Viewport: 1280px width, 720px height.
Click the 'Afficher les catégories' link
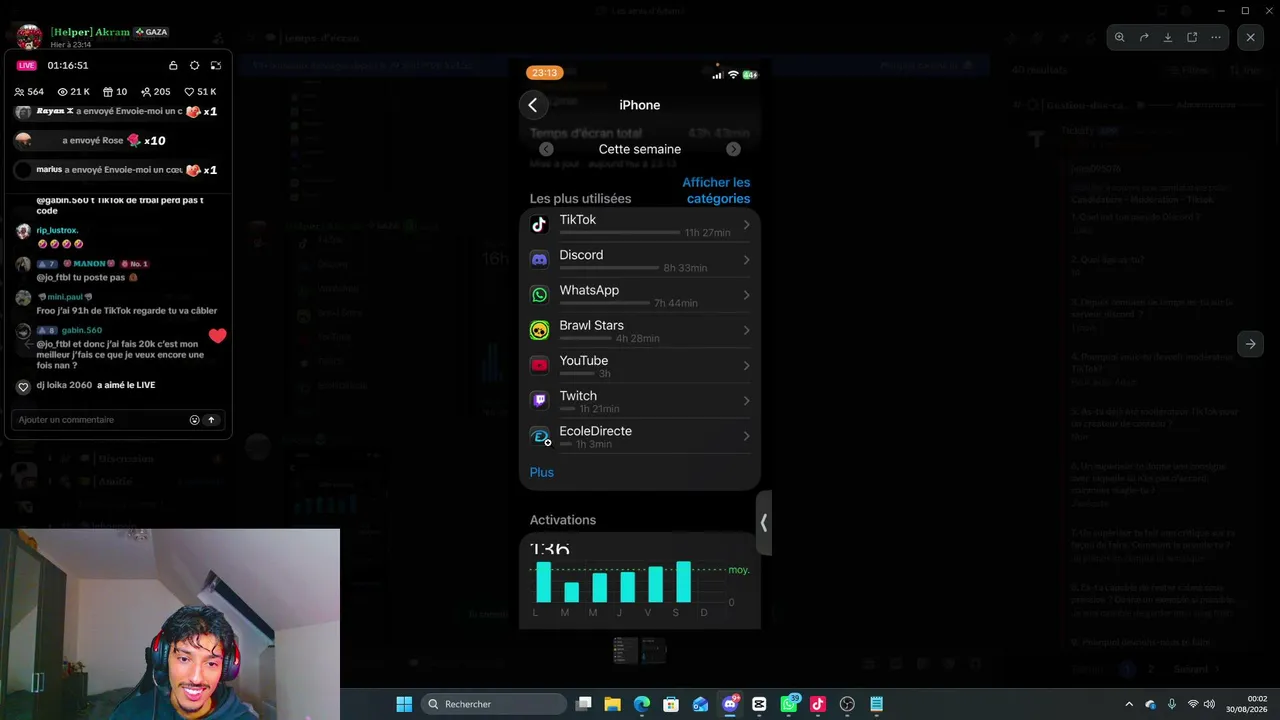(716, 190)
